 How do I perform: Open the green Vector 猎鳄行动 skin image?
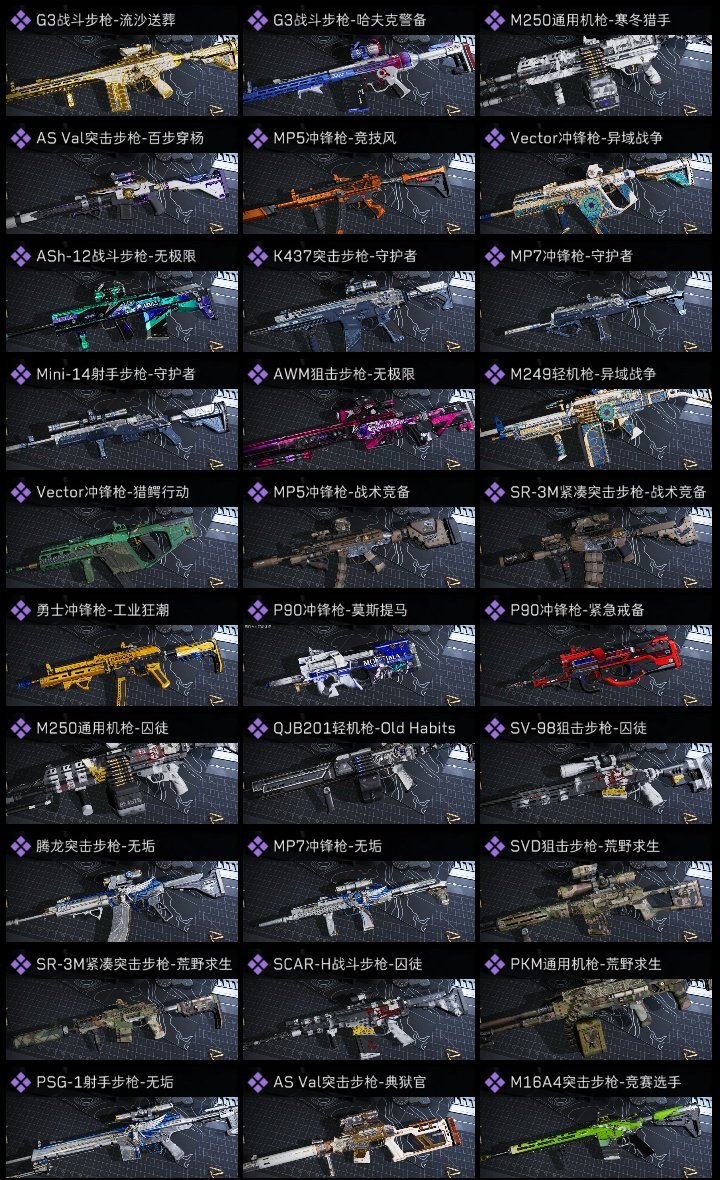pos(122,548)
